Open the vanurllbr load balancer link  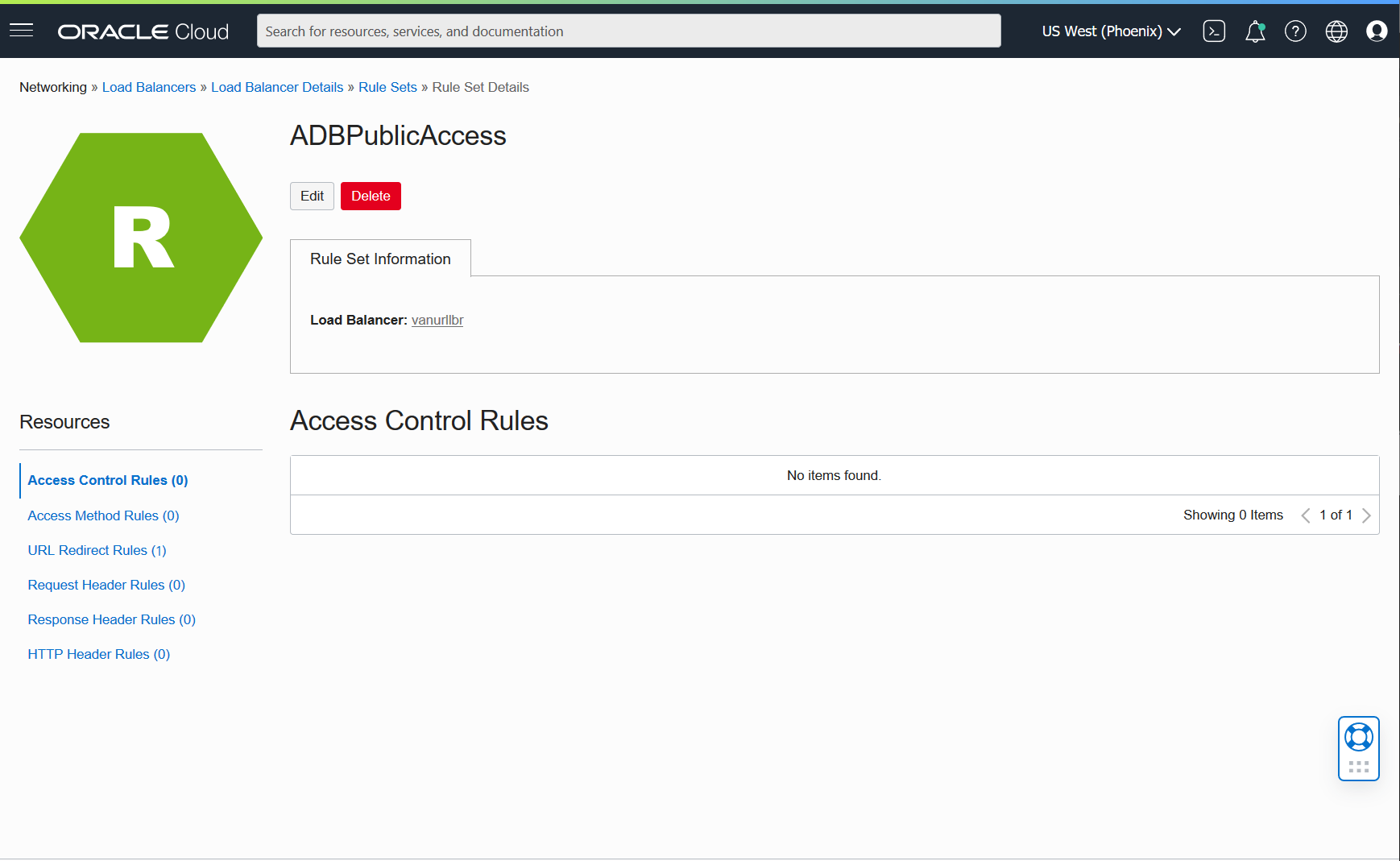point(437,320)
